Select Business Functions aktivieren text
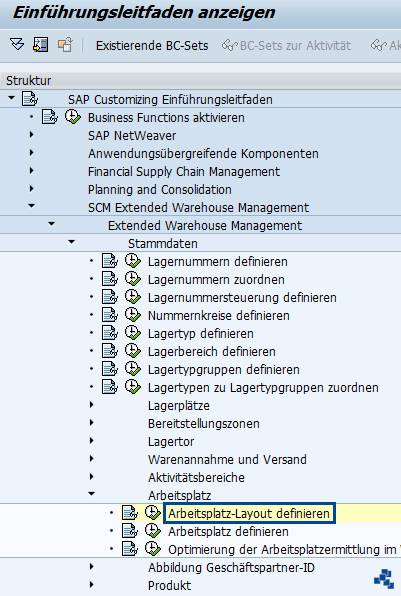The height and width of the screenshot is (596, 401). pos(166,117)
